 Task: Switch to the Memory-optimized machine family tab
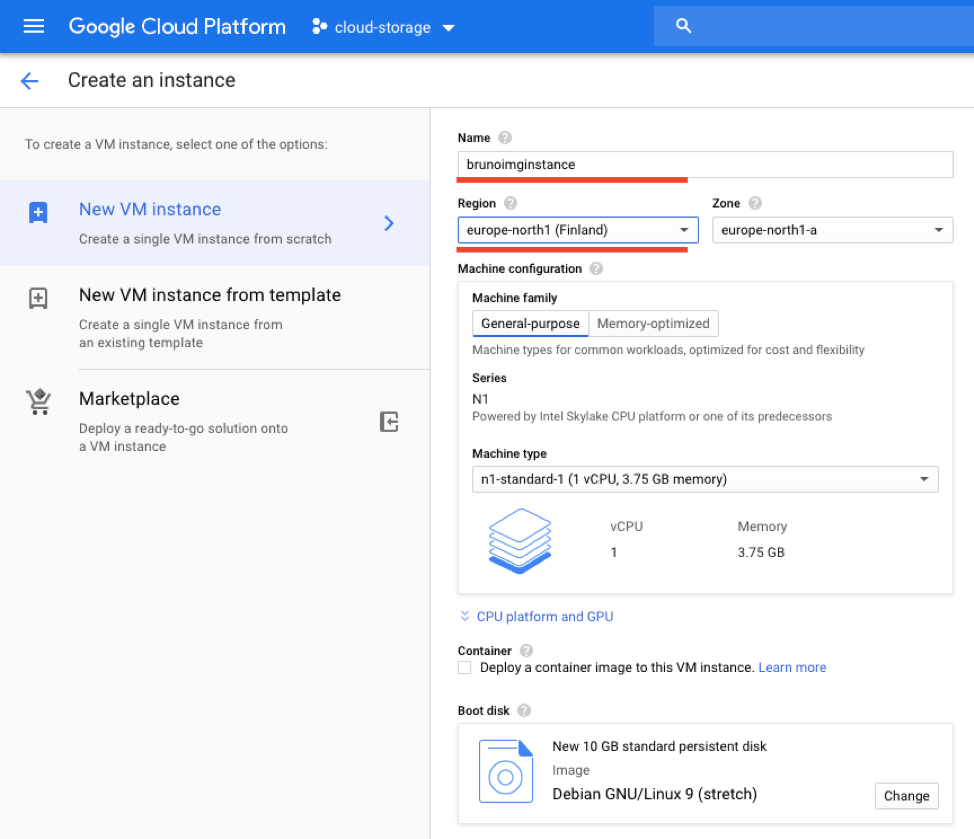tap(653, 323)
